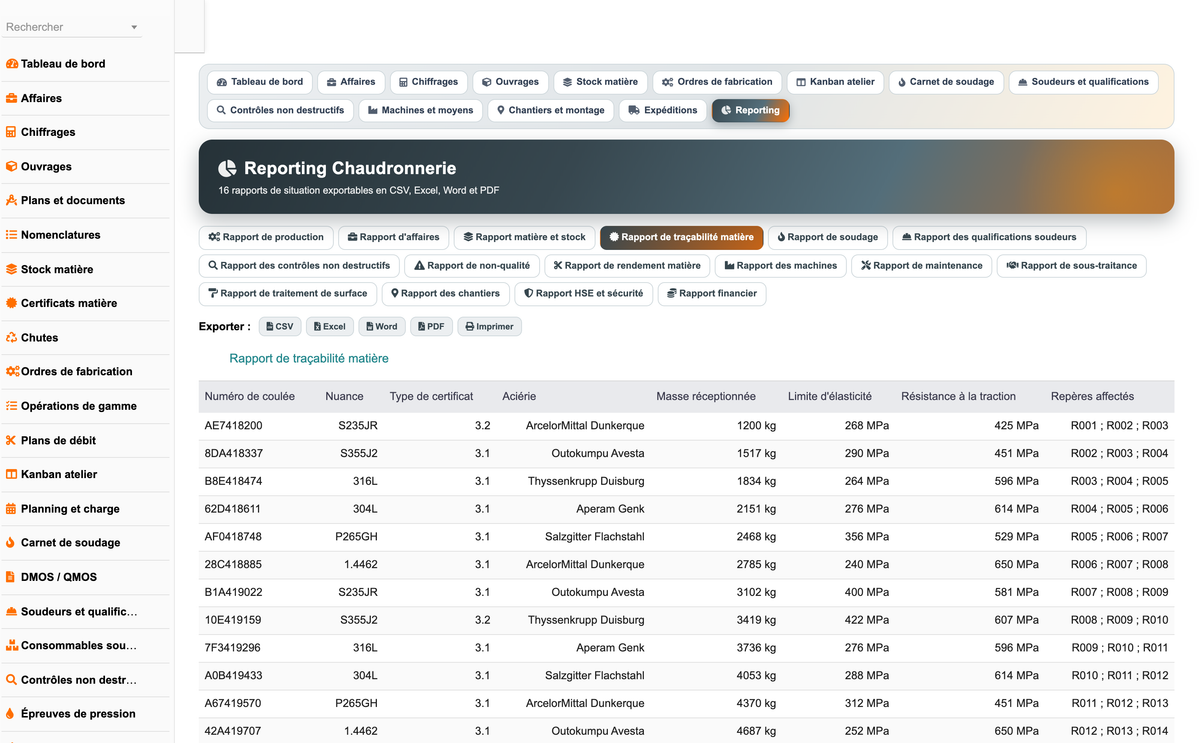Open the Rapport de non-qualité

click(471, 265)
